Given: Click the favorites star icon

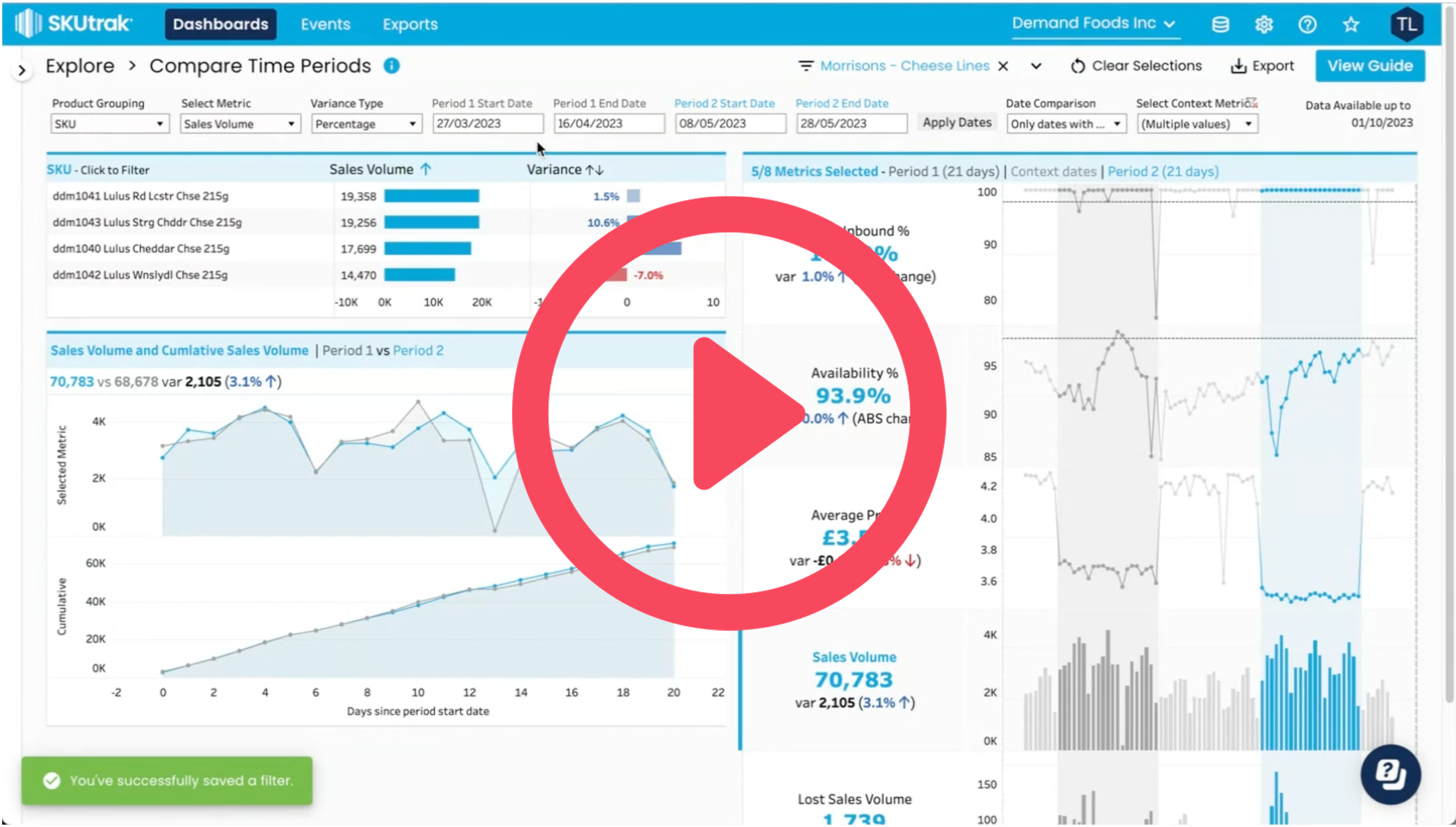Looking at the screenshot, I should point(1350,24).
